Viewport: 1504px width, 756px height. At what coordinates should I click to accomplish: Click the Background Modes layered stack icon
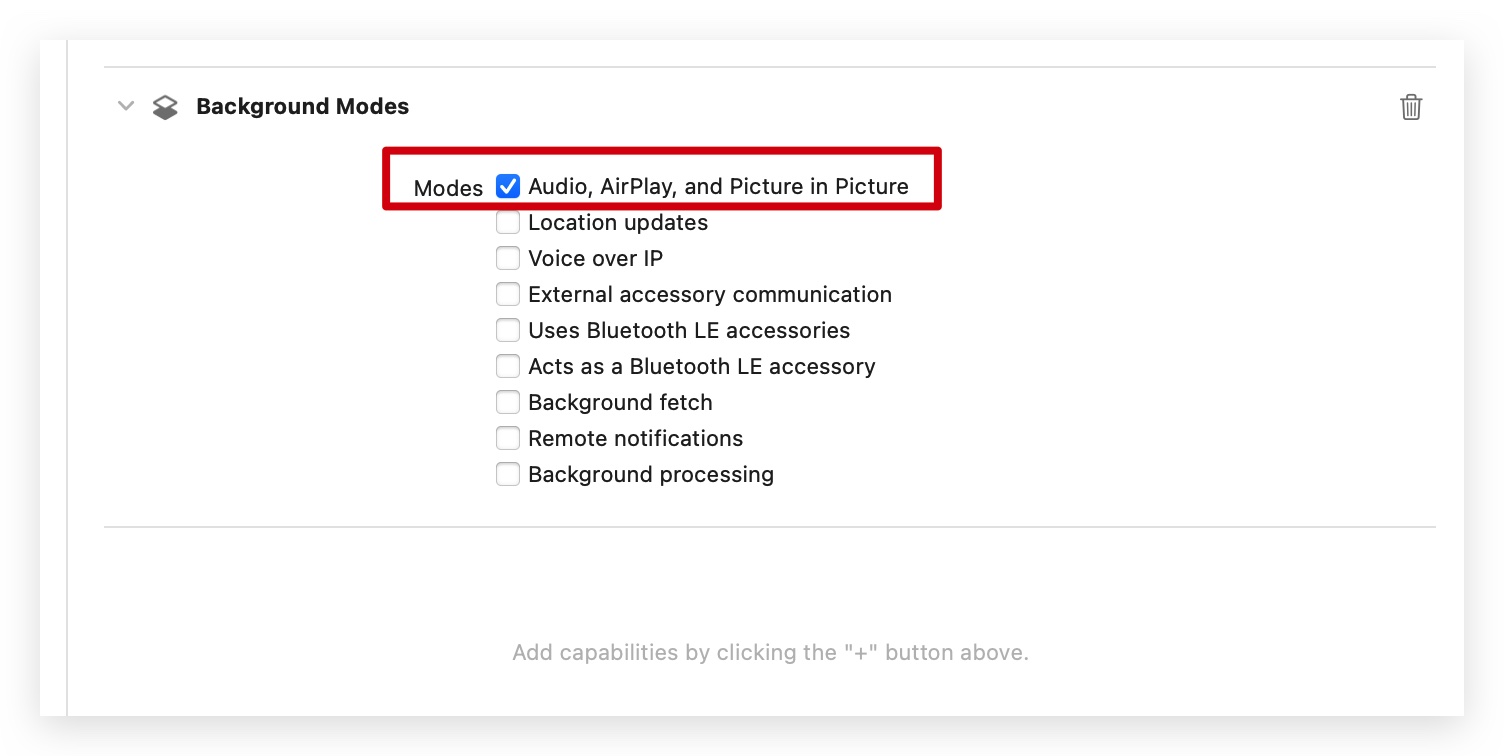(x=165, y=107)
